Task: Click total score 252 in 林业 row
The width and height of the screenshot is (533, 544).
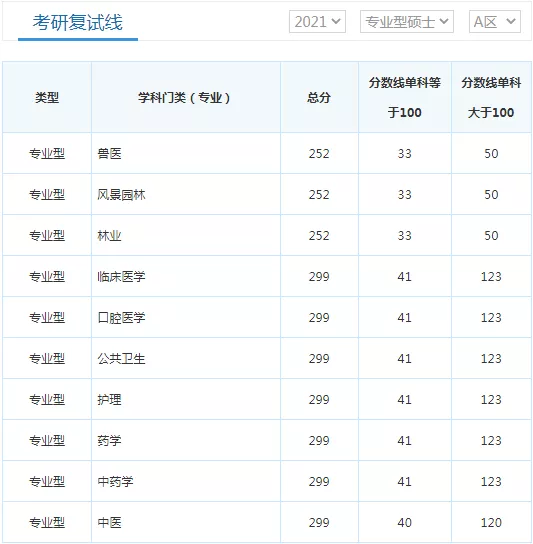Action: point(319,235)
